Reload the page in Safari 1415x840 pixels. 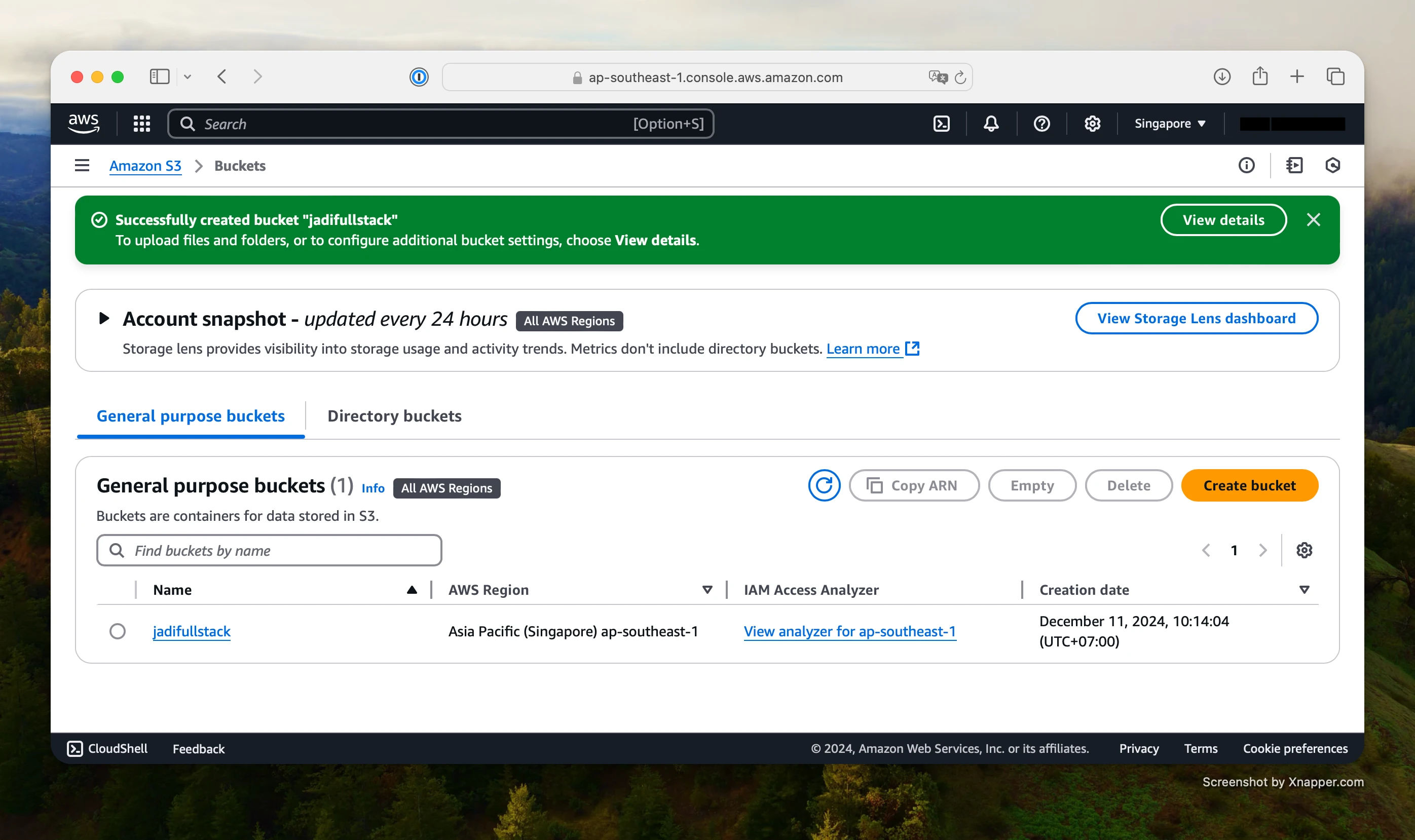tap(960, 77)
